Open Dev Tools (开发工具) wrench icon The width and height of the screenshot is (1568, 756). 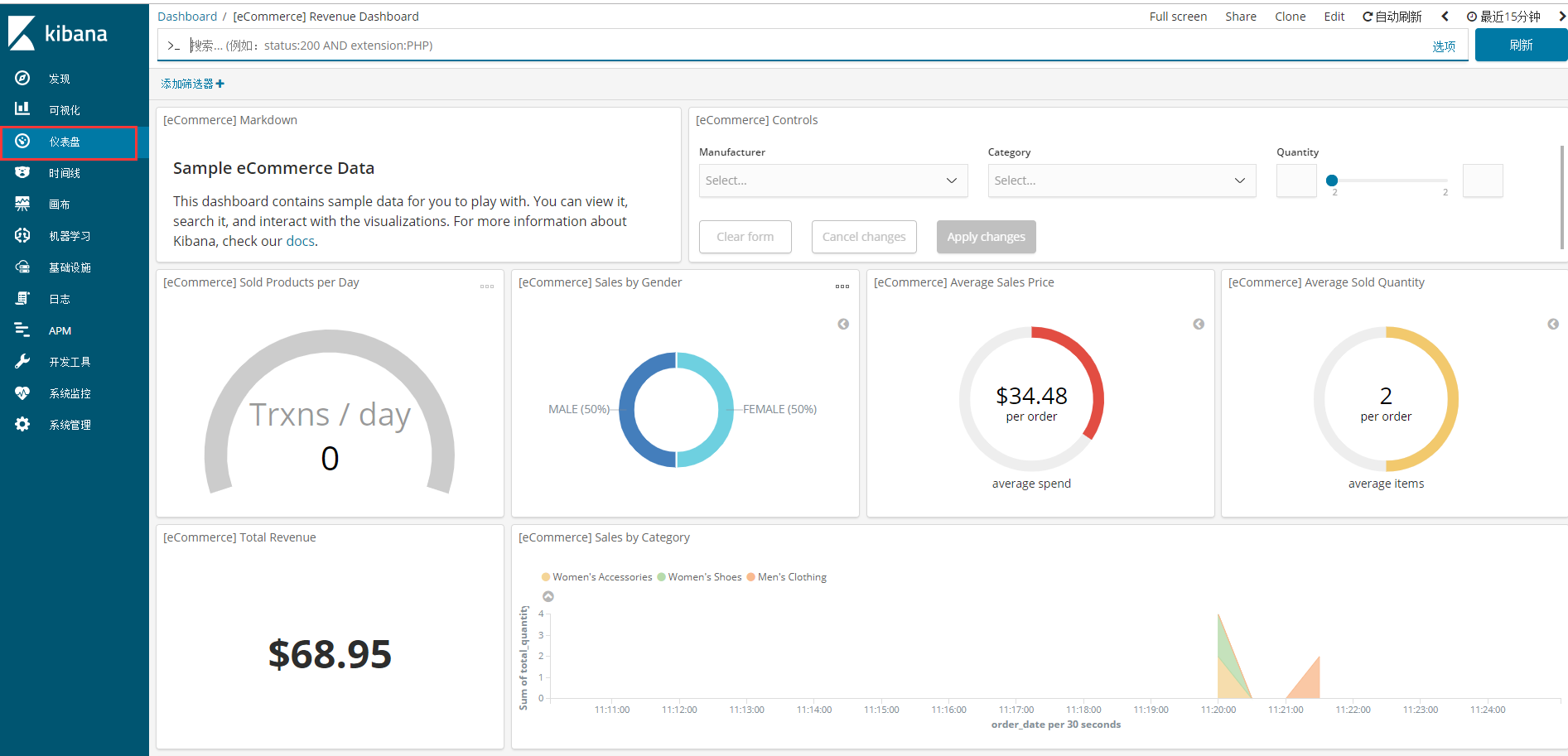(x=22, y=361)
